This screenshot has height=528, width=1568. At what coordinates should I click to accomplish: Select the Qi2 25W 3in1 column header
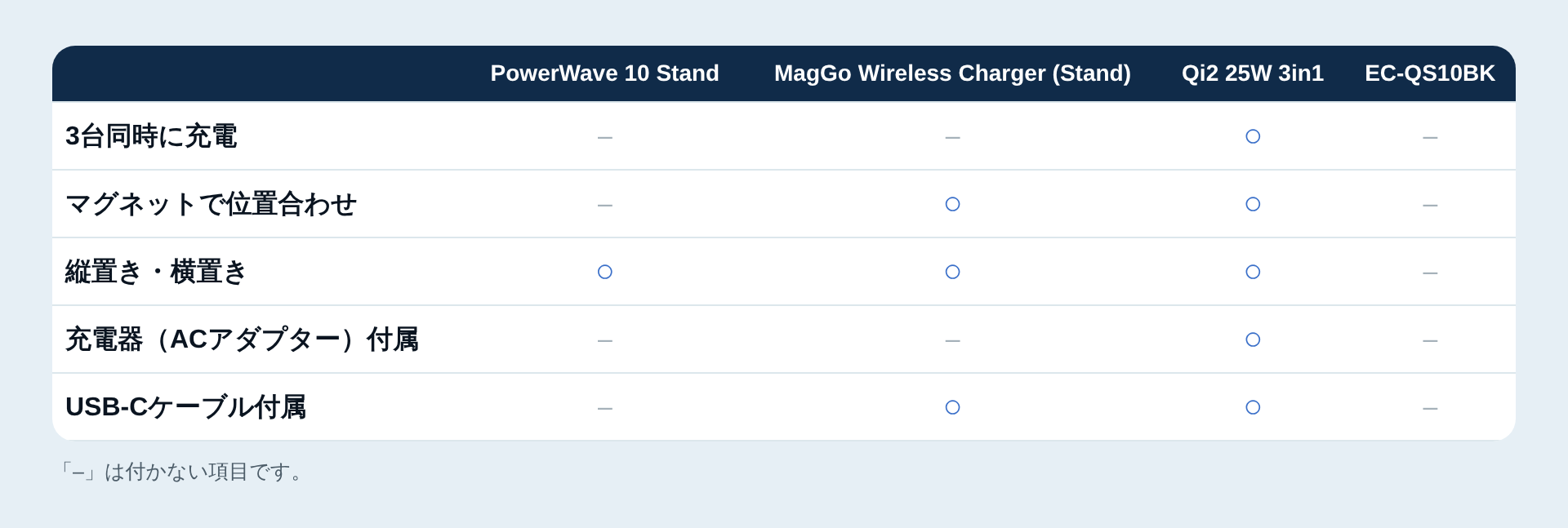click(1253, 73)
